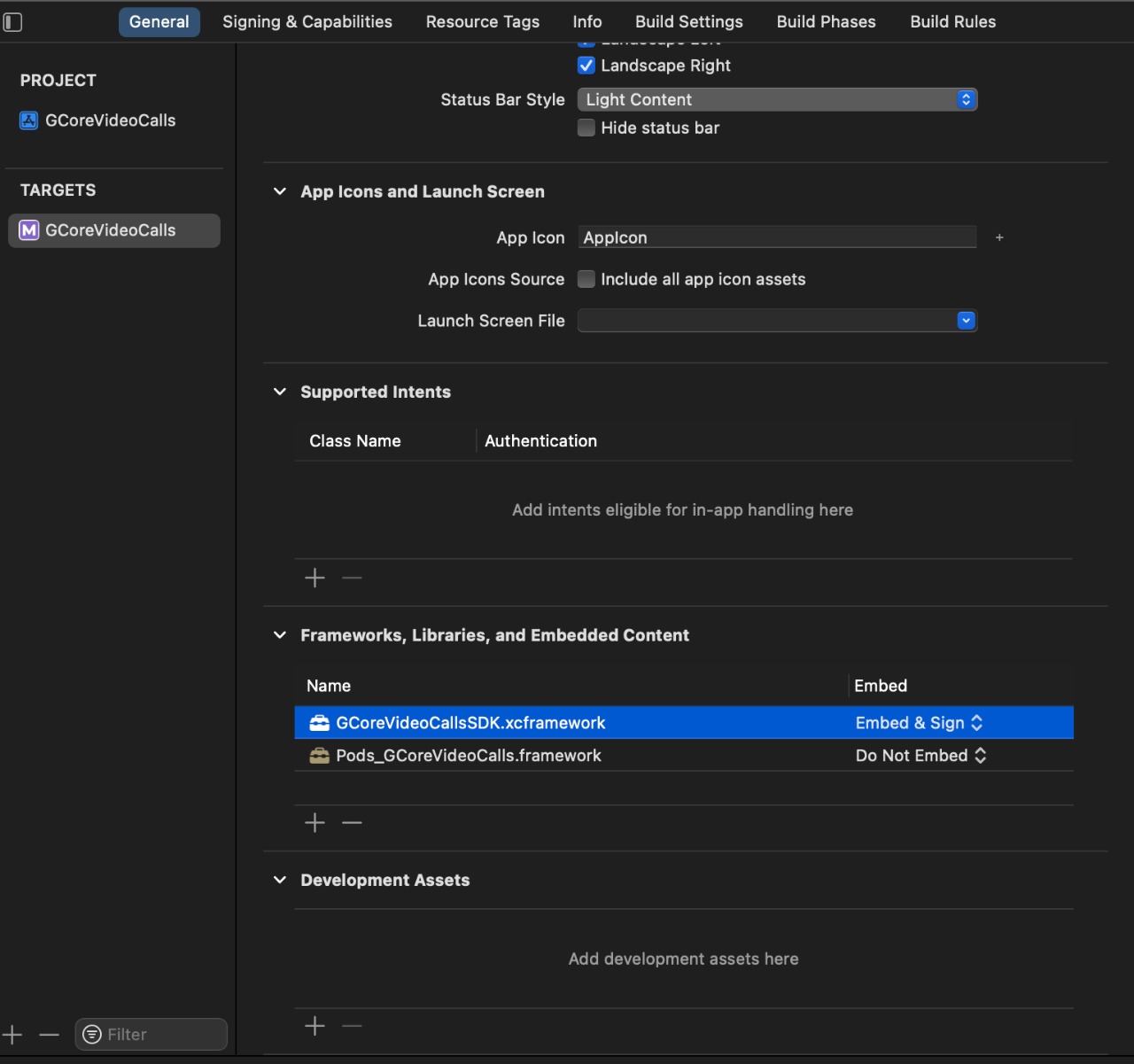This screenshot has width=1134, height=1064.
Task: Switch to Build Settings tab
Action: coord(689,22)
